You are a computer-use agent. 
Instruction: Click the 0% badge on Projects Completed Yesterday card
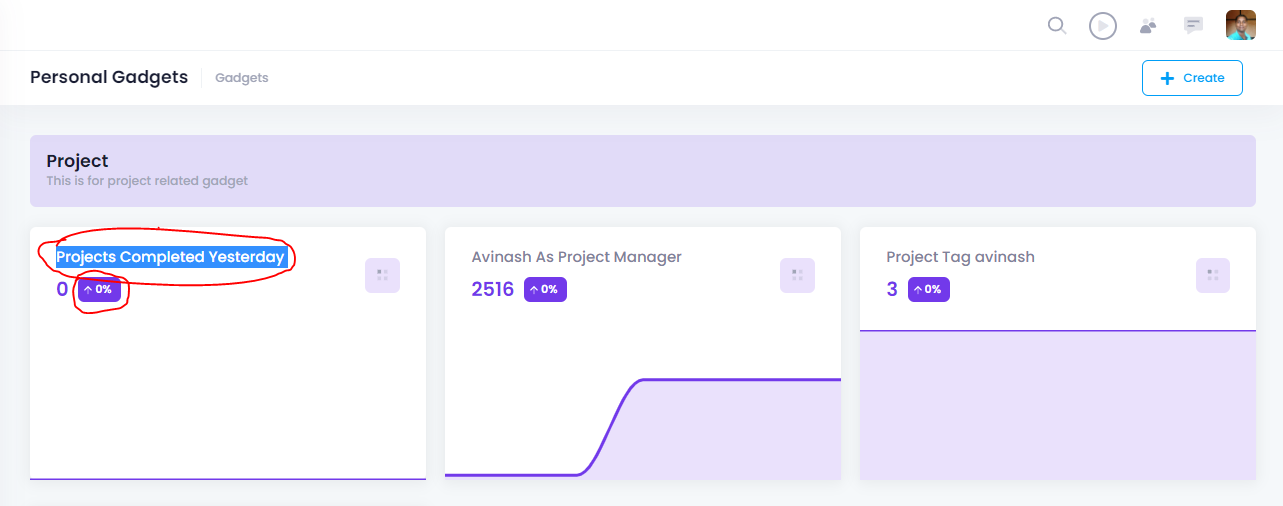pyautogui.click(x=99, y=290)
